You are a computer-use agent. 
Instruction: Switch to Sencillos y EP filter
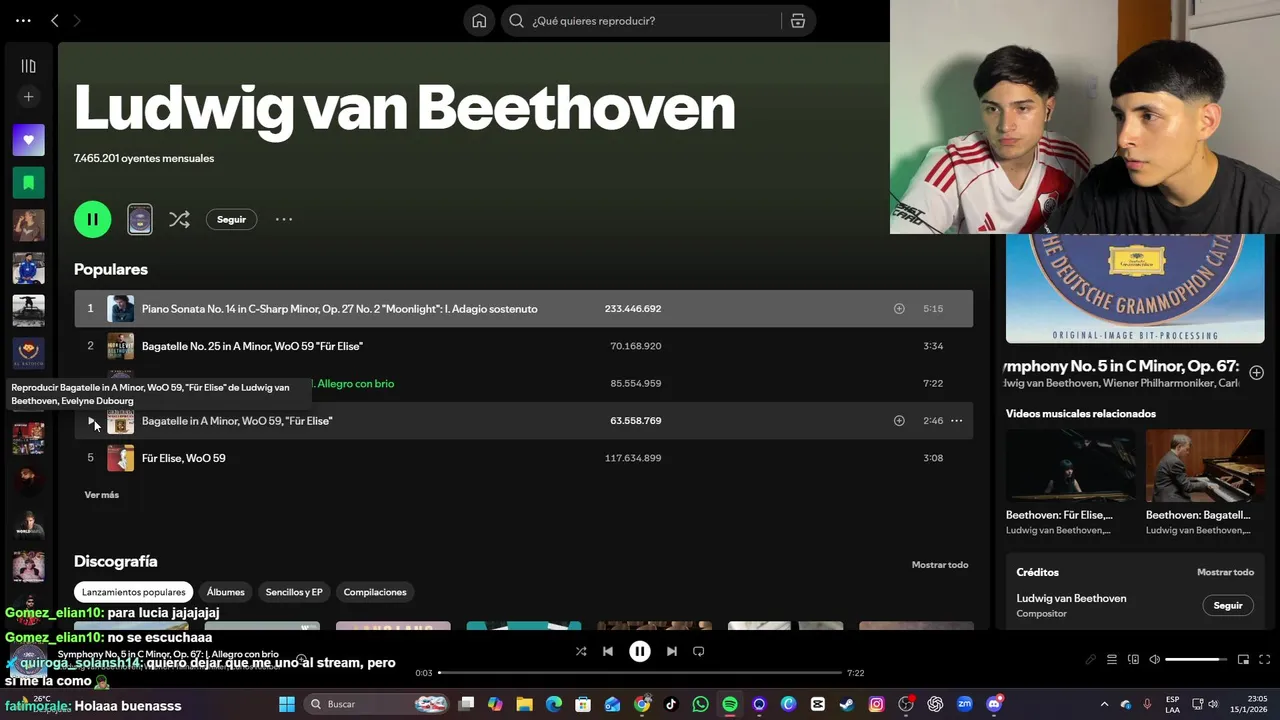click(x=294, y=592)
